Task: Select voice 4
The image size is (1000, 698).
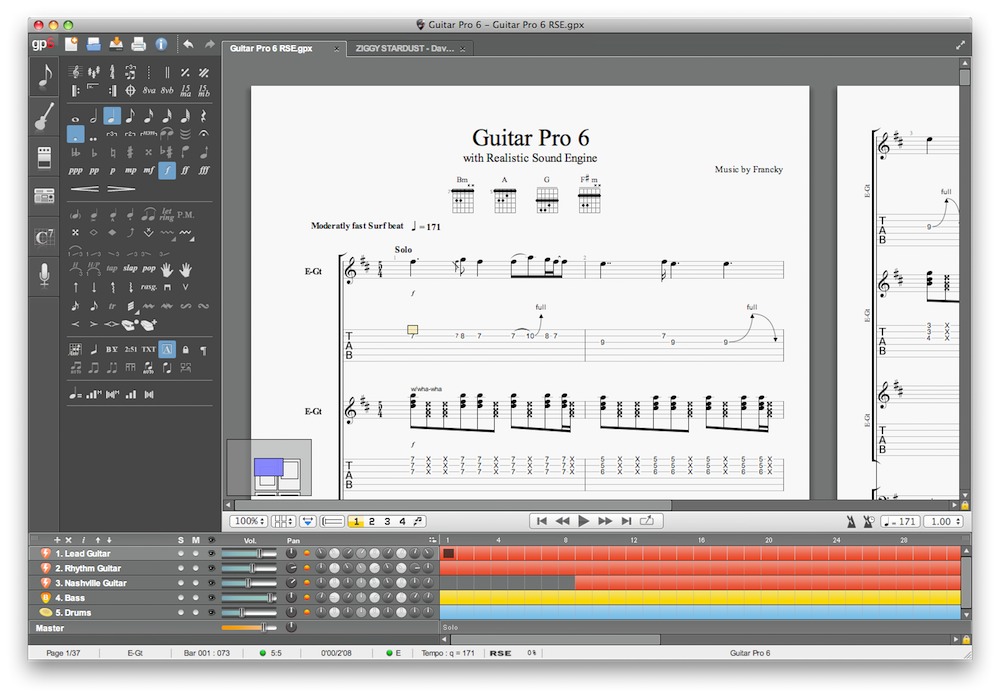Action: (x=402, y=521)
